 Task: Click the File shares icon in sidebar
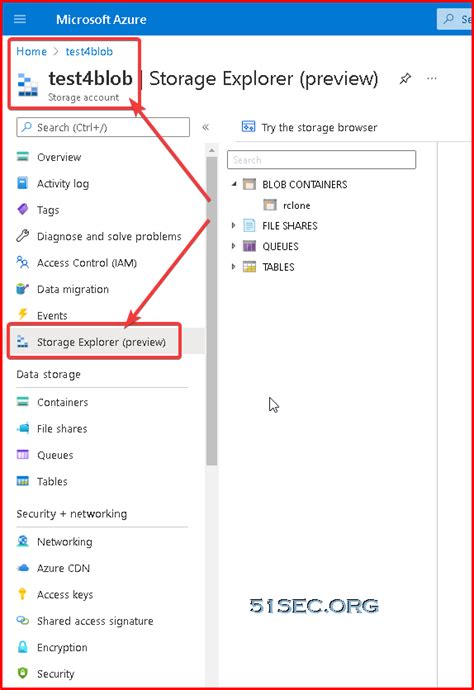[23, 428]
